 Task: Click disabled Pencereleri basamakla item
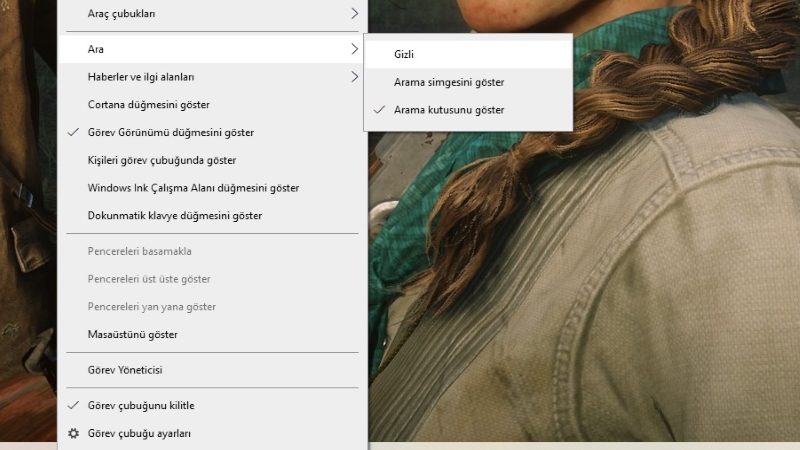pos(212,252)
